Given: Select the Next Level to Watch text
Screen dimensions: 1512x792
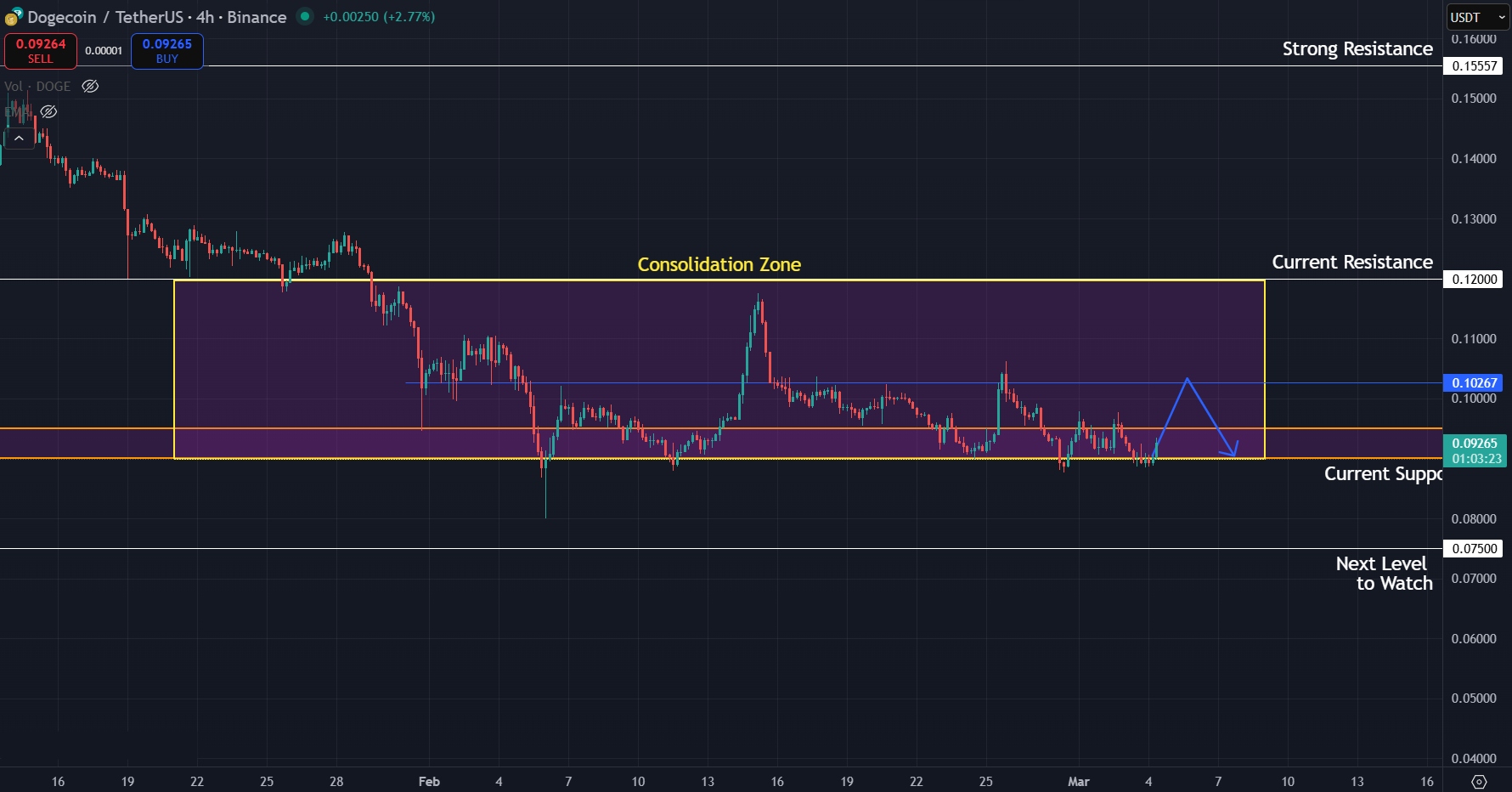Looking at the screenshot, I should [1385, 574].
